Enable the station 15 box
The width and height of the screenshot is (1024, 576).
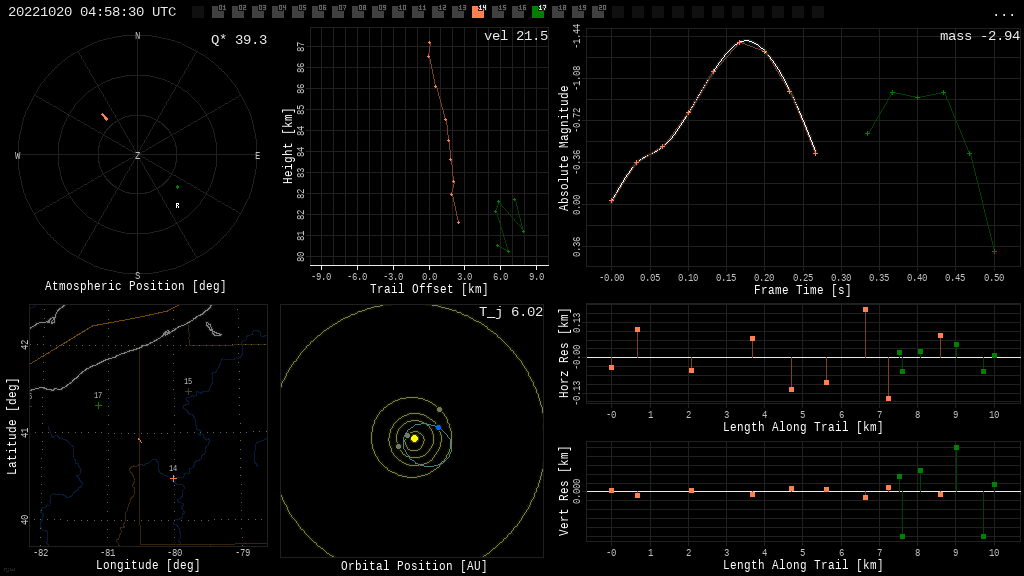click(498, 12)
